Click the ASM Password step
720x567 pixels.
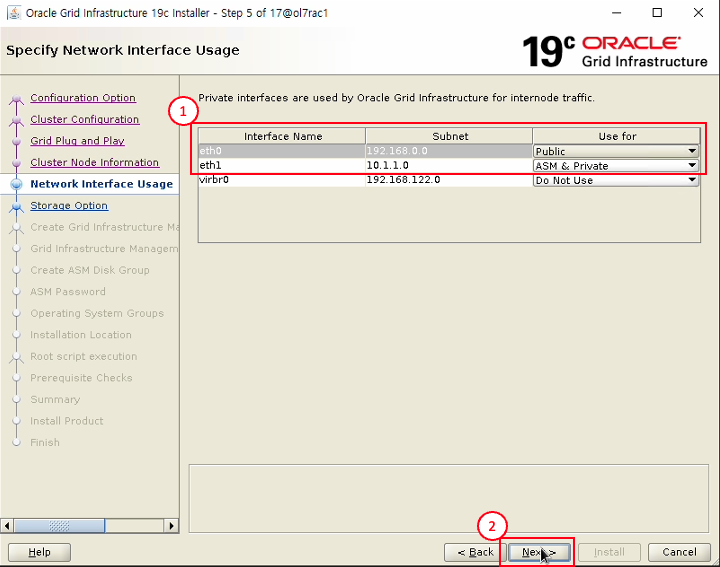pyautogui.click(x=68, y=292)
